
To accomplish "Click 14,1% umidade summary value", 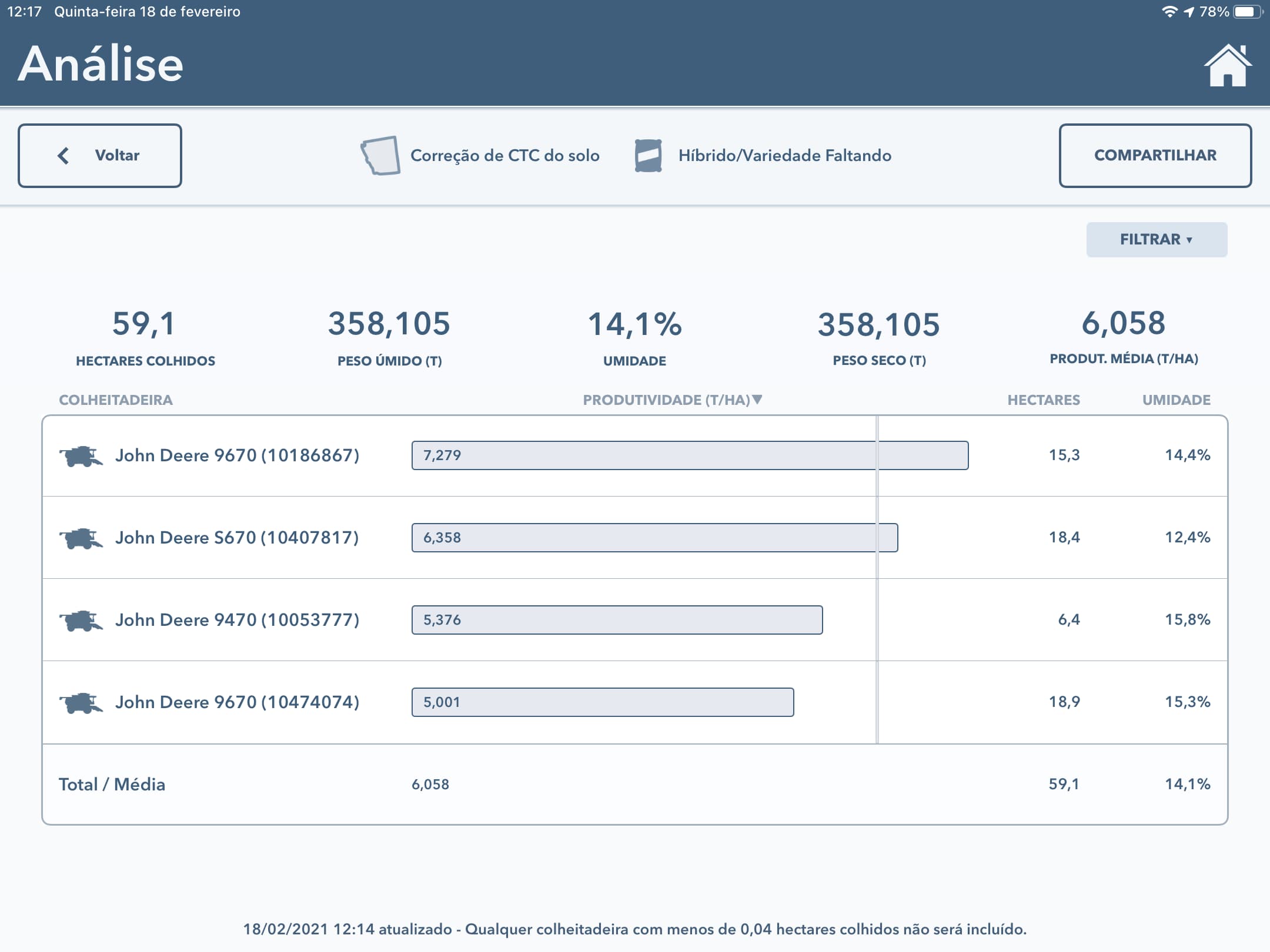I will (635, 324).
